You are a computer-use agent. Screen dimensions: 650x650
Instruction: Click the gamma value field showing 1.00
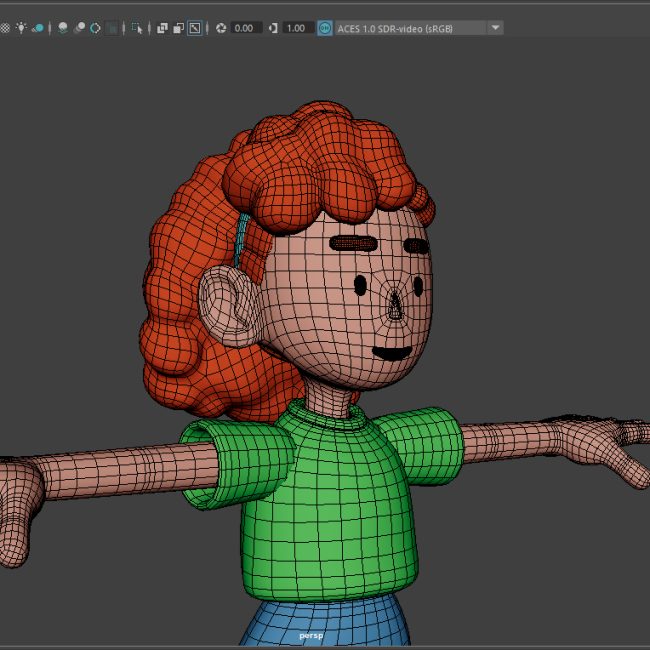coord(298,28)
